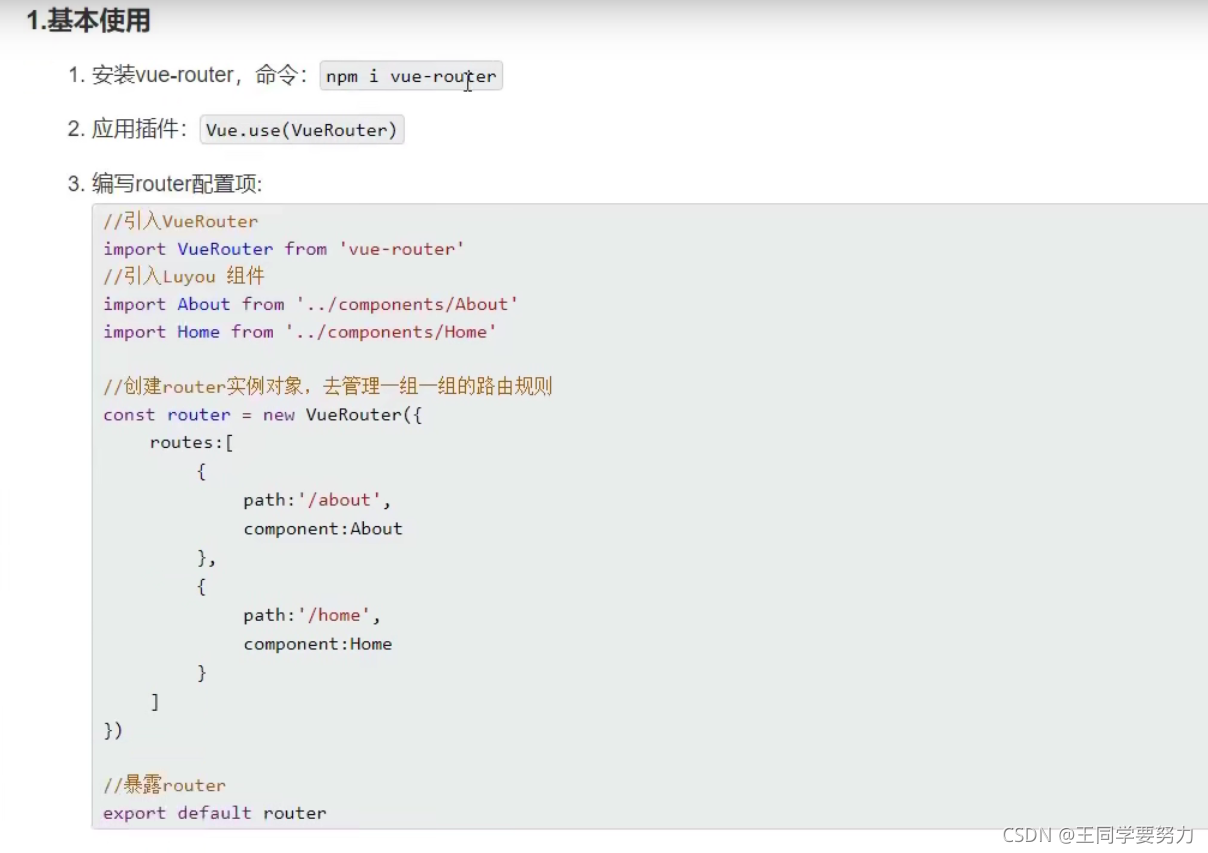Click the line importing About from '../components/About'
Image resolution: width=1208 pixels, height=853 pixels.
point(311,304)
